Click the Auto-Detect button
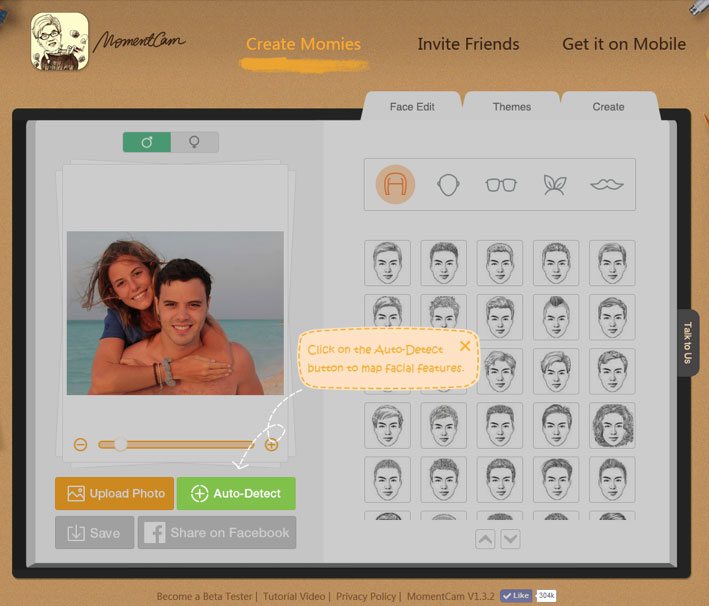The image size is (709, 606). 236,493
